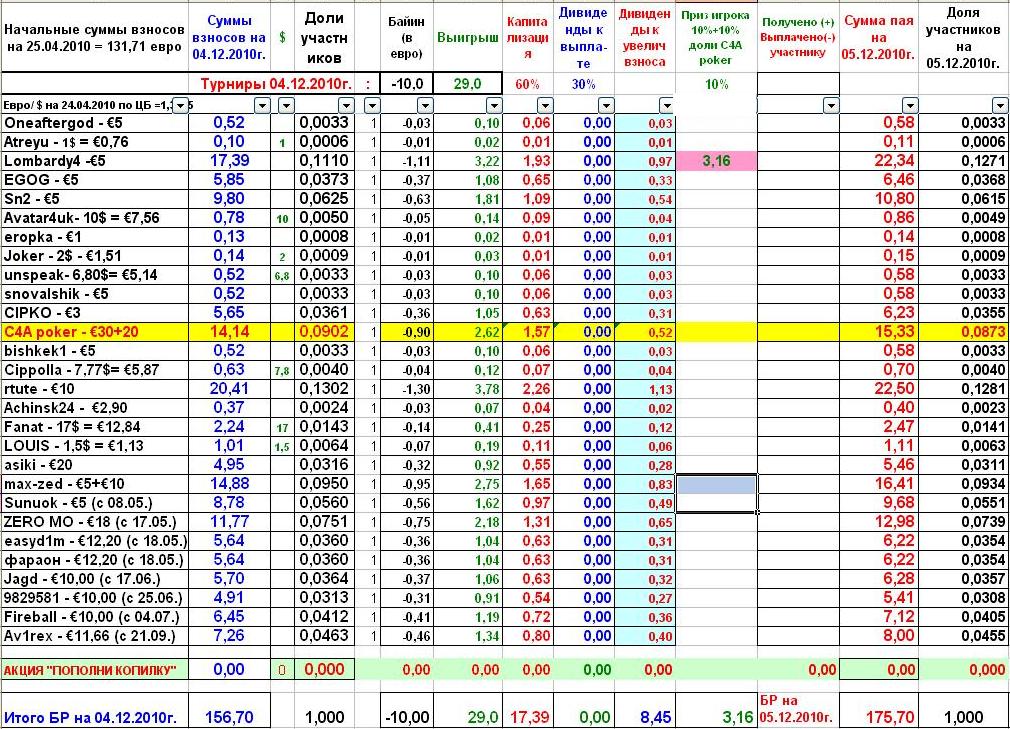1010x729 pixels.
Task: Click the CIPKO - €3 cell
Action: (95, 313)
